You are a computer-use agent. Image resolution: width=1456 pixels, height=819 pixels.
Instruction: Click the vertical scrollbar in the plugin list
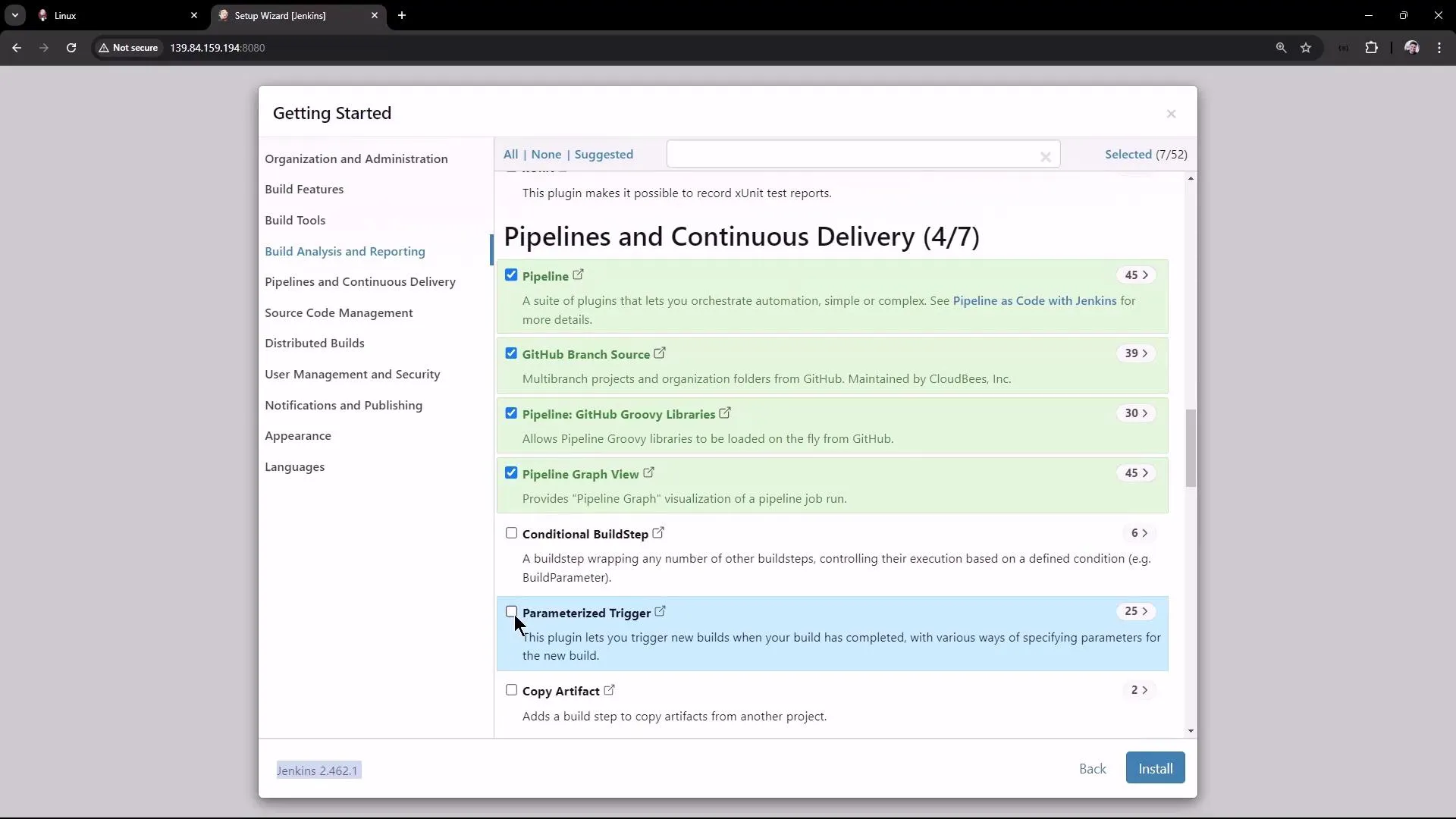[1190, 447]
